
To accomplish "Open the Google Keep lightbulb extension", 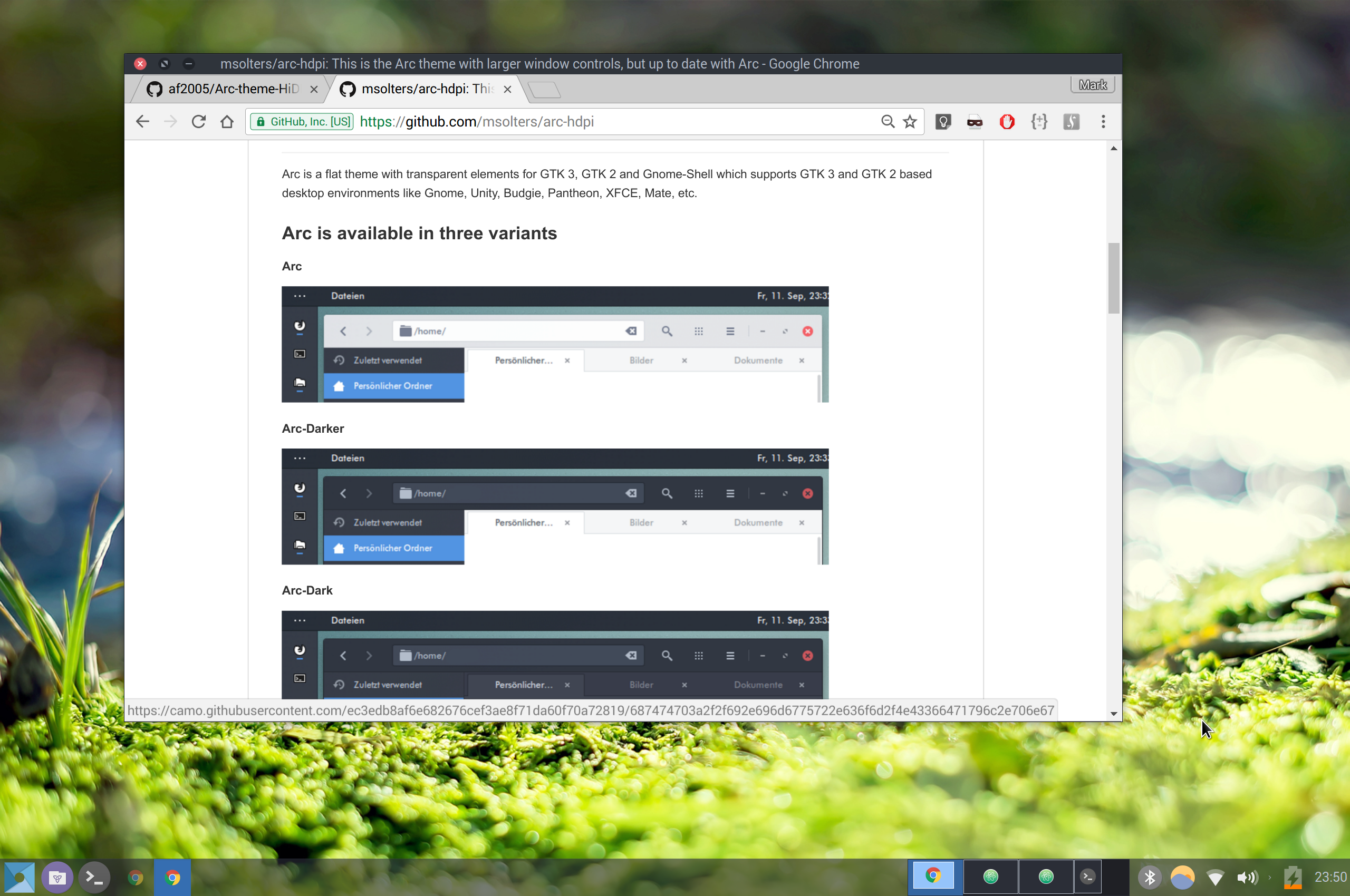I will [x=943, y=122].
